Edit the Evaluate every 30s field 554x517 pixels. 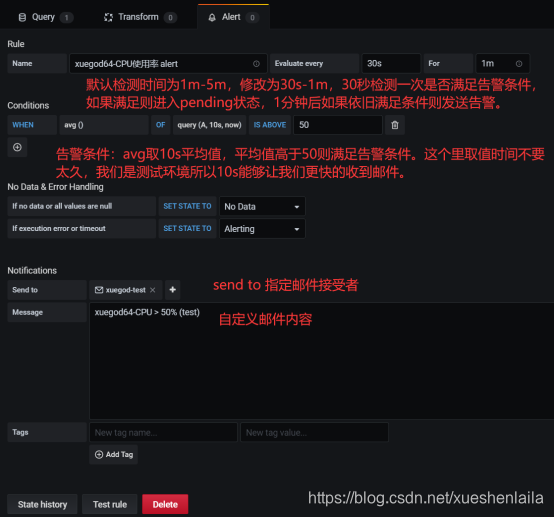(391, 64)
